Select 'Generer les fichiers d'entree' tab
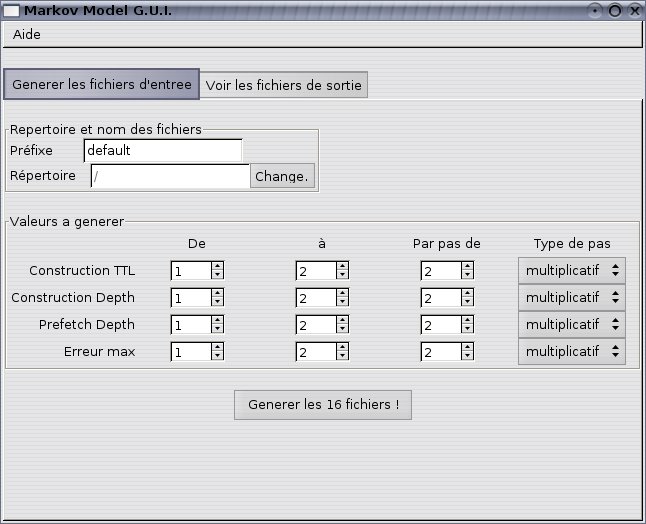646x524 pixels. click(x=102, y=84)
